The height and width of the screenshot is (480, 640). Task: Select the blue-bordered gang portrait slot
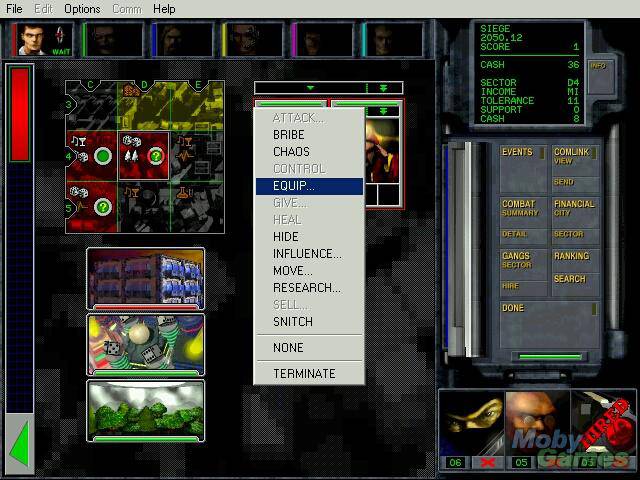pos(182,40)
